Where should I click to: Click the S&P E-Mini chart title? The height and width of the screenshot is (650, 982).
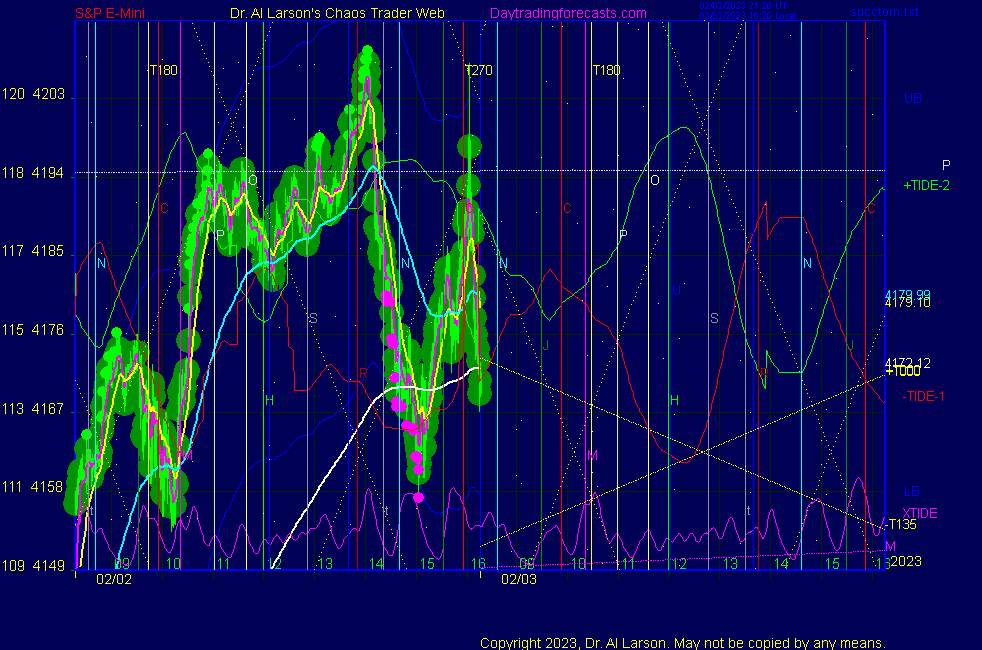110,13
